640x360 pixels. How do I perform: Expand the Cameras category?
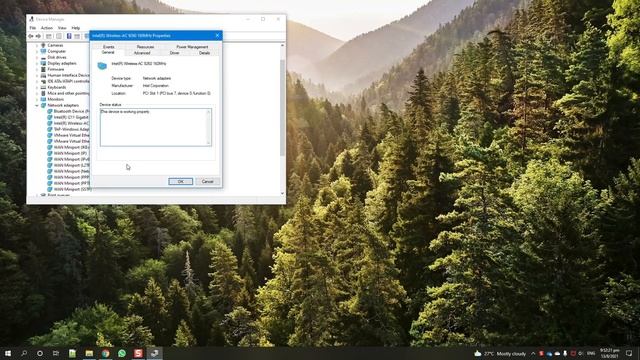[x=37, y=45]
